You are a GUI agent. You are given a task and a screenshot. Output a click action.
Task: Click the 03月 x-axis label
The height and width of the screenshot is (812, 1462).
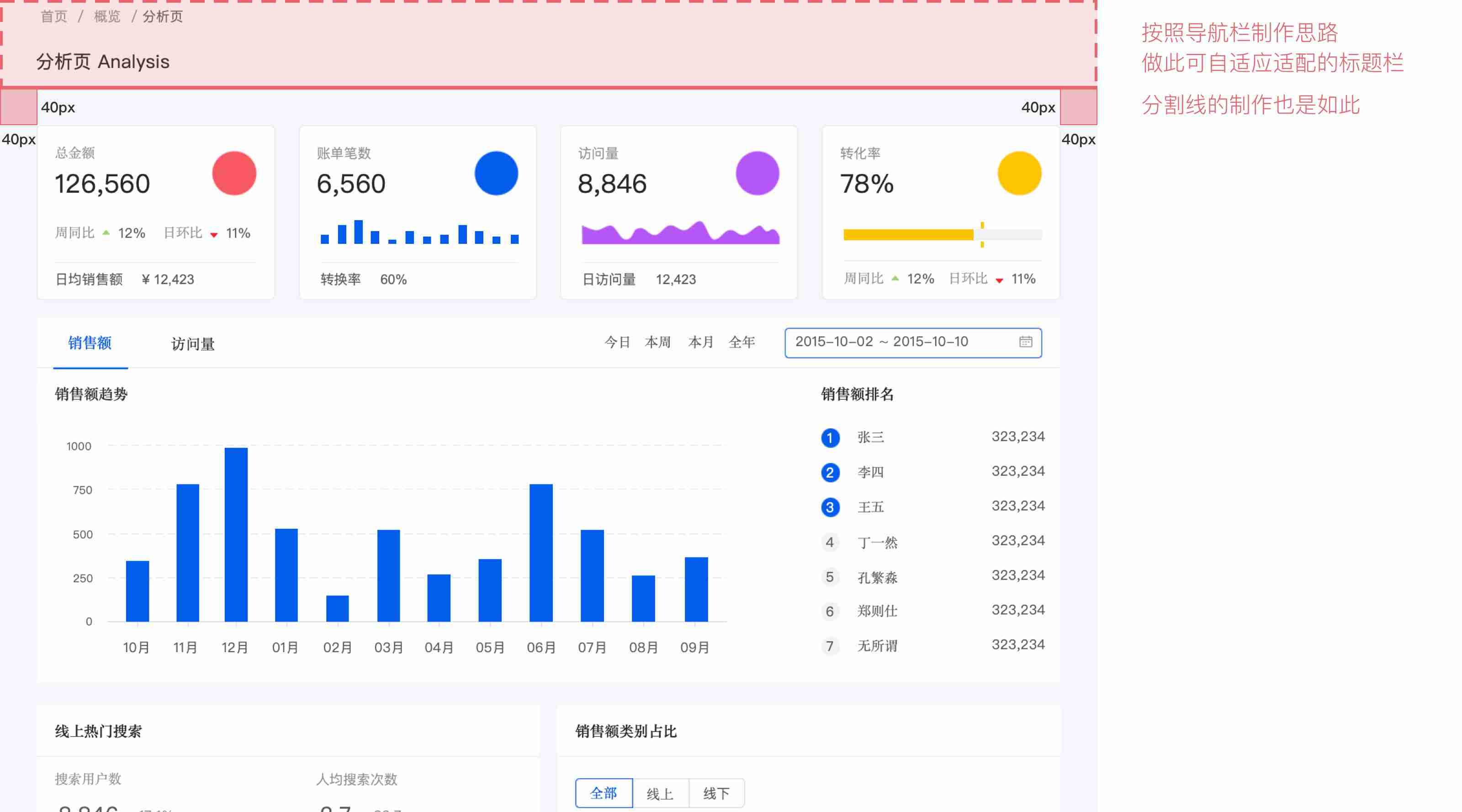388,647
